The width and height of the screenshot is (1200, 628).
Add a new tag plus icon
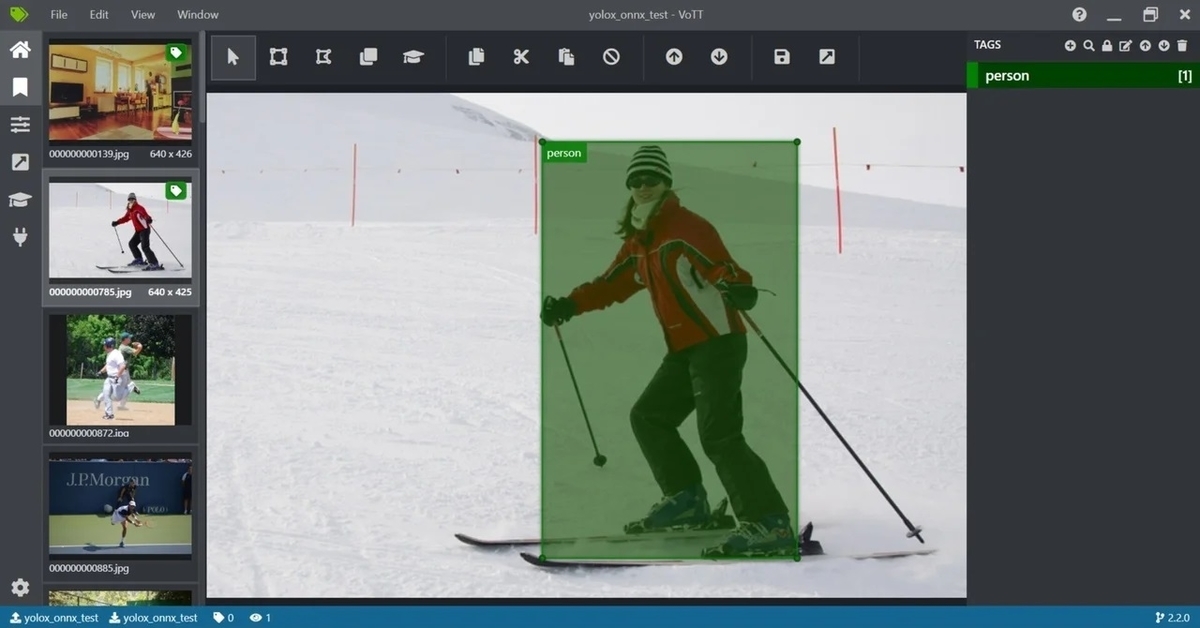(x=1070, y=46)
